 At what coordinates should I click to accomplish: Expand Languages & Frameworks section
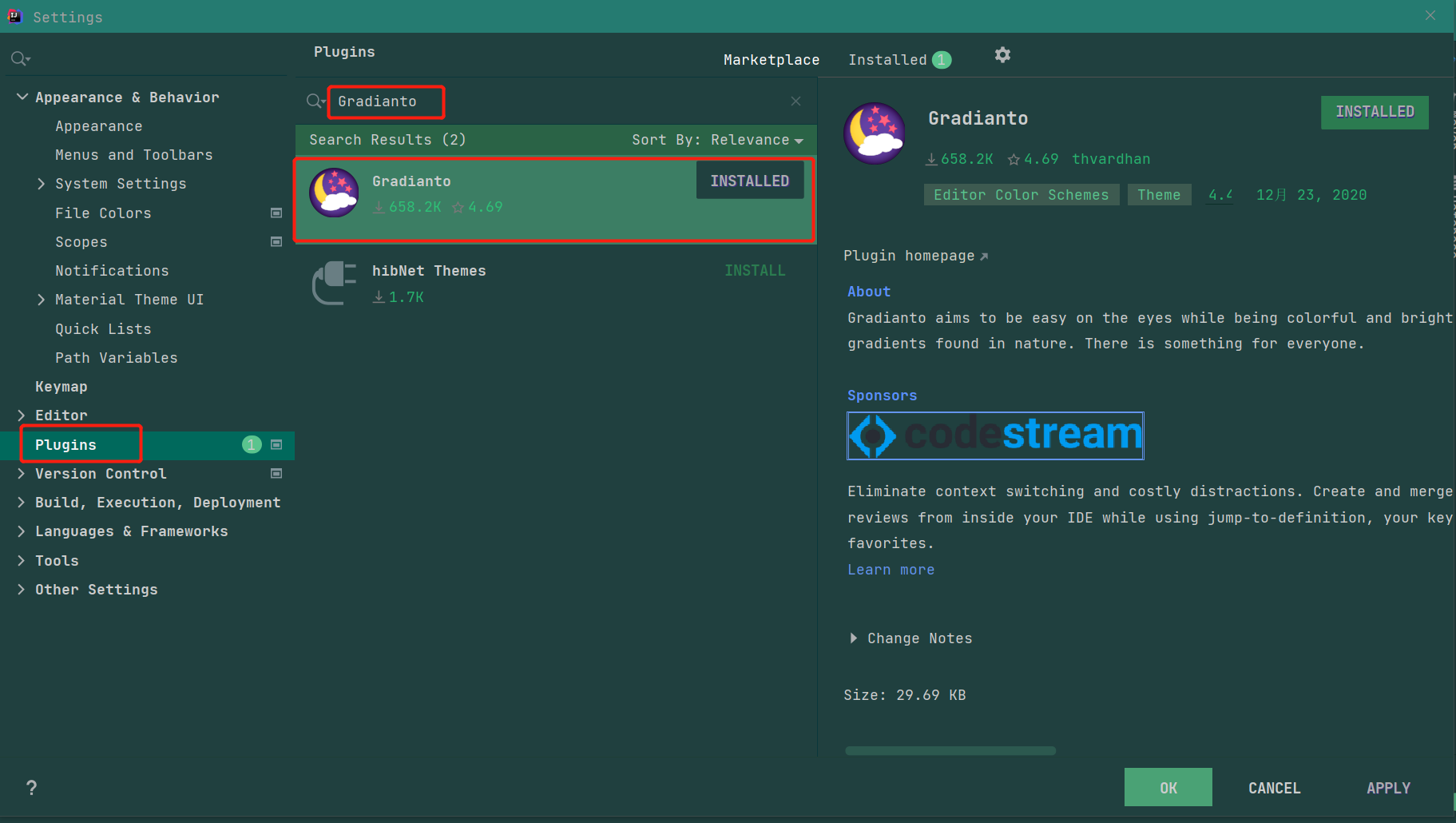click(x=22, y=531)
